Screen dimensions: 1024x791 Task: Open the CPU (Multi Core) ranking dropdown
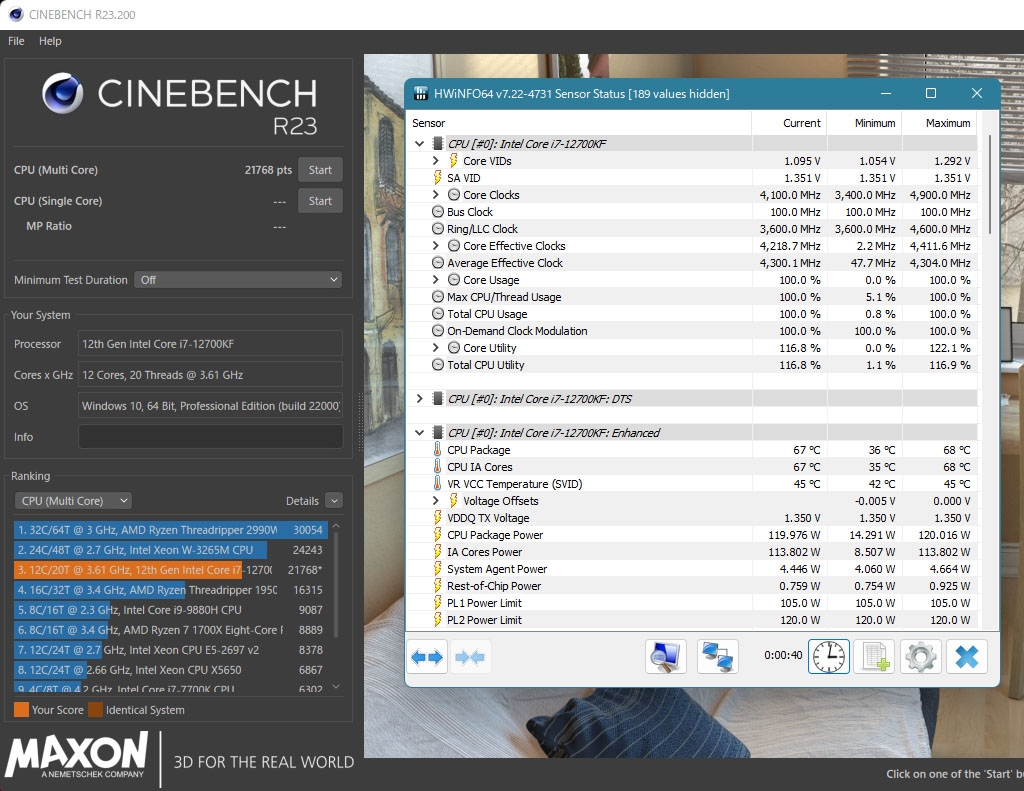point(73,501)
